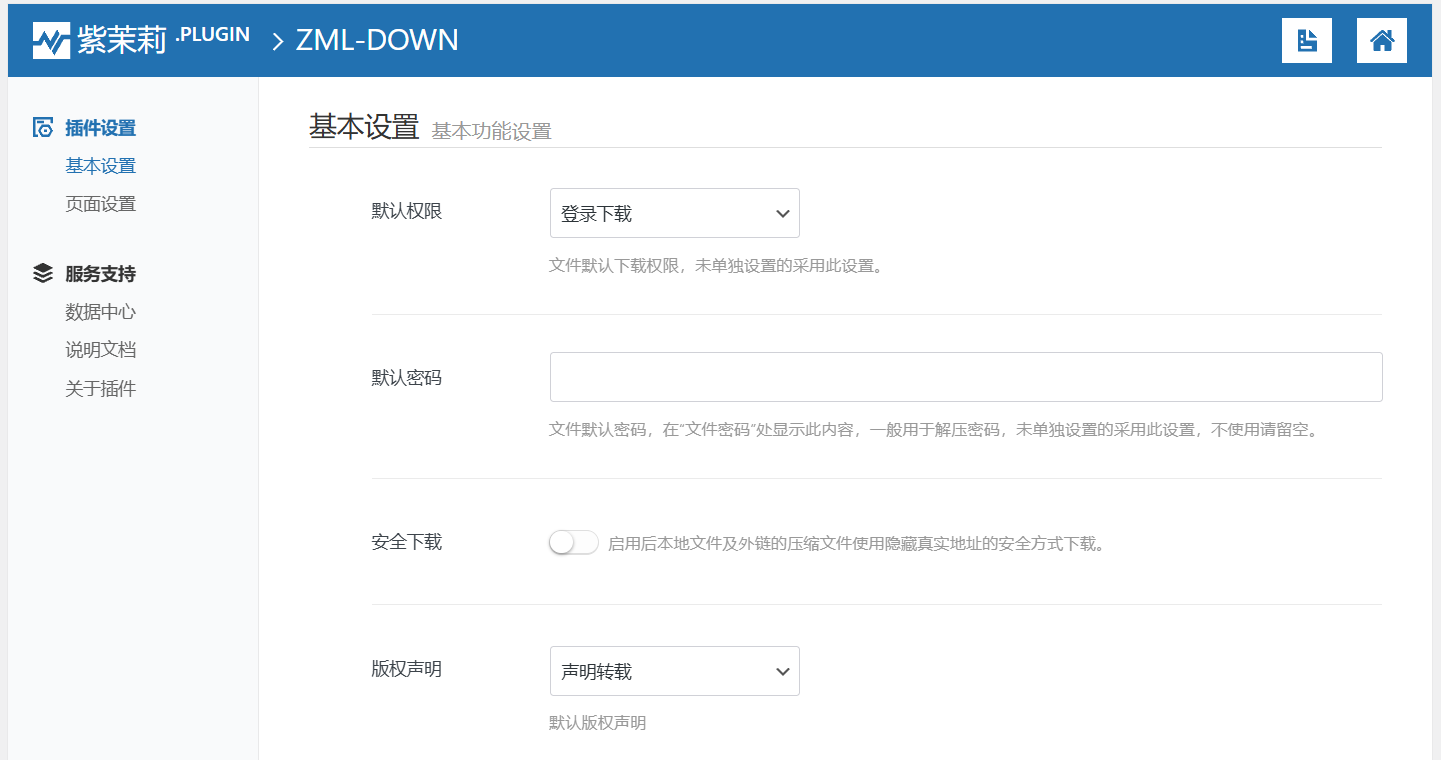Click the 紫茉莉 logo icon

(x=52, y=40)
